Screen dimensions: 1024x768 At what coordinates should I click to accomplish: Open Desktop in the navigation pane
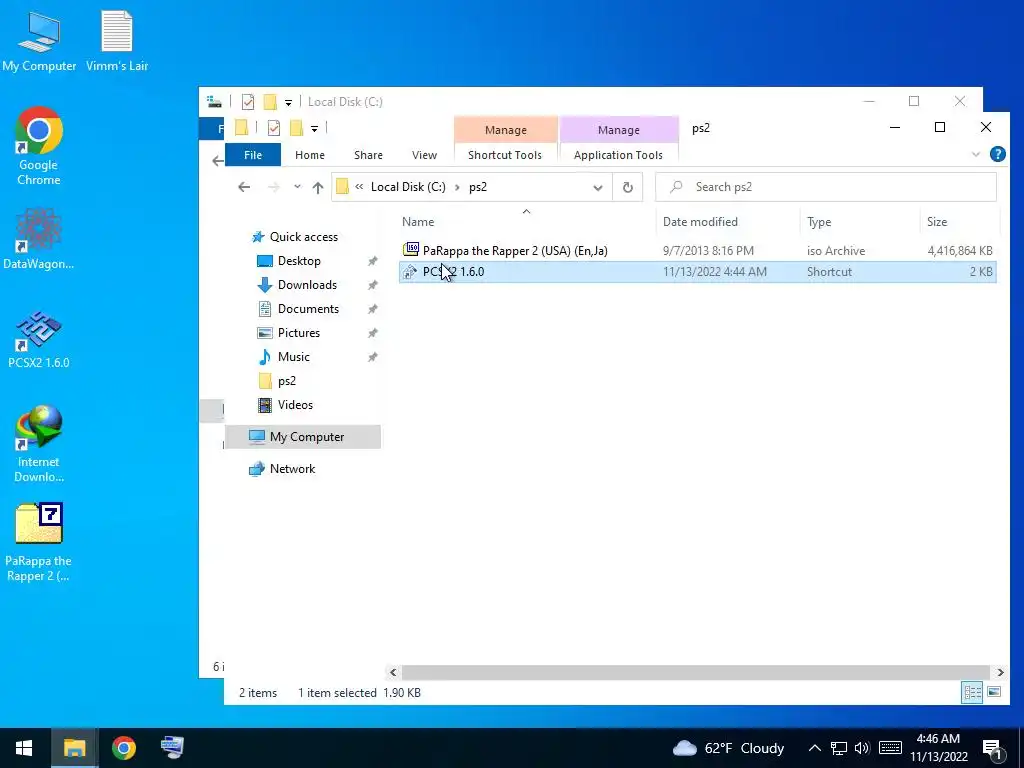coord(299,261)
